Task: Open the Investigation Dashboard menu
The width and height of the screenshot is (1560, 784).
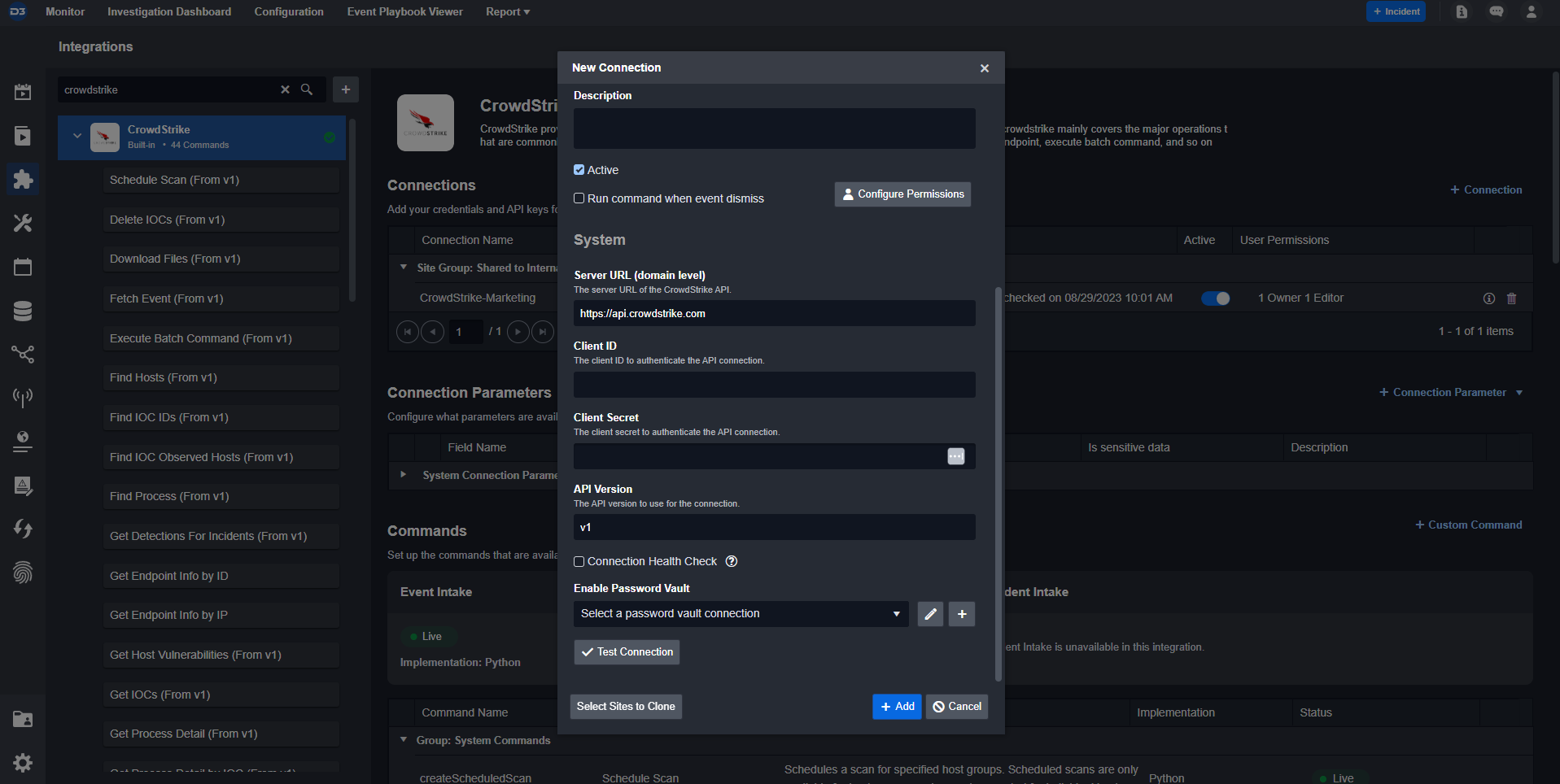Action: tap(169, 11)
